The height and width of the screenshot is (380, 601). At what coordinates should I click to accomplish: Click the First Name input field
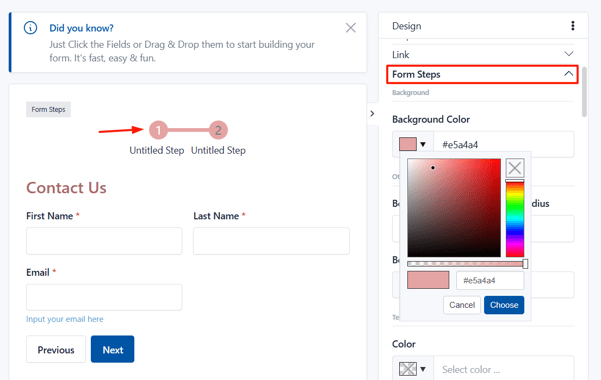pyautogui.click(x=104, y=241)
